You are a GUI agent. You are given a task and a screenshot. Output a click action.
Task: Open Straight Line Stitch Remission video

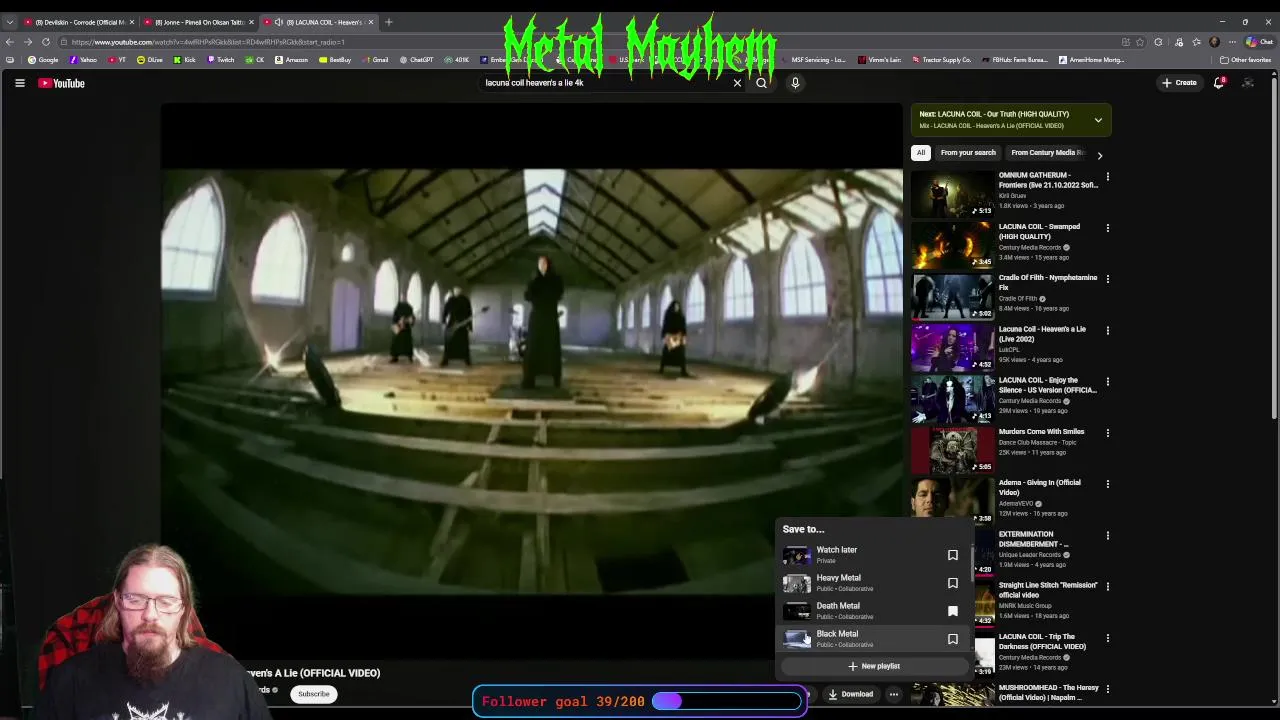[x=1048, y=590]
